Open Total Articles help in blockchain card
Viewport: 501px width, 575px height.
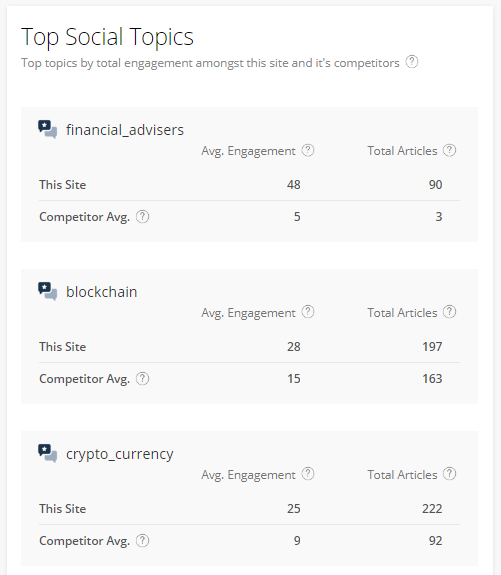449,312
